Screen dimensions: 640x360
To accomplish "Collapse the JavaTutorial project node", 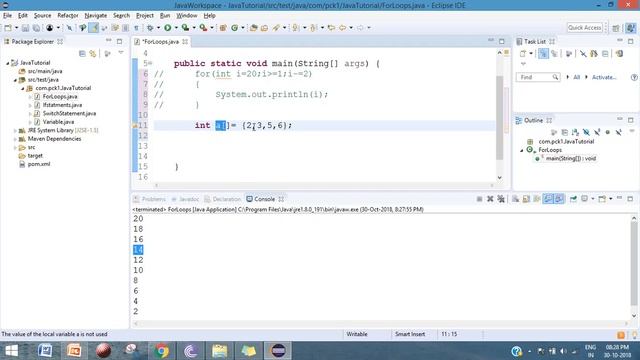I will 7,63.
